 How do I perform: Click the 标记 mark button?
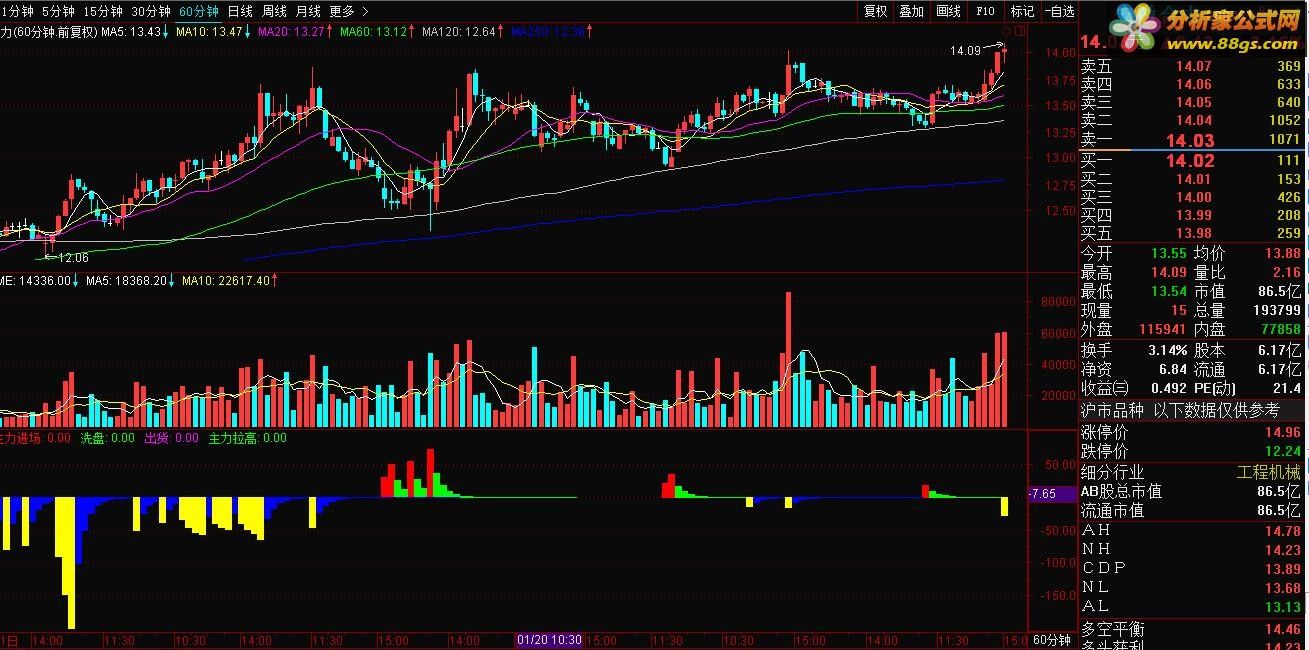1022,11
